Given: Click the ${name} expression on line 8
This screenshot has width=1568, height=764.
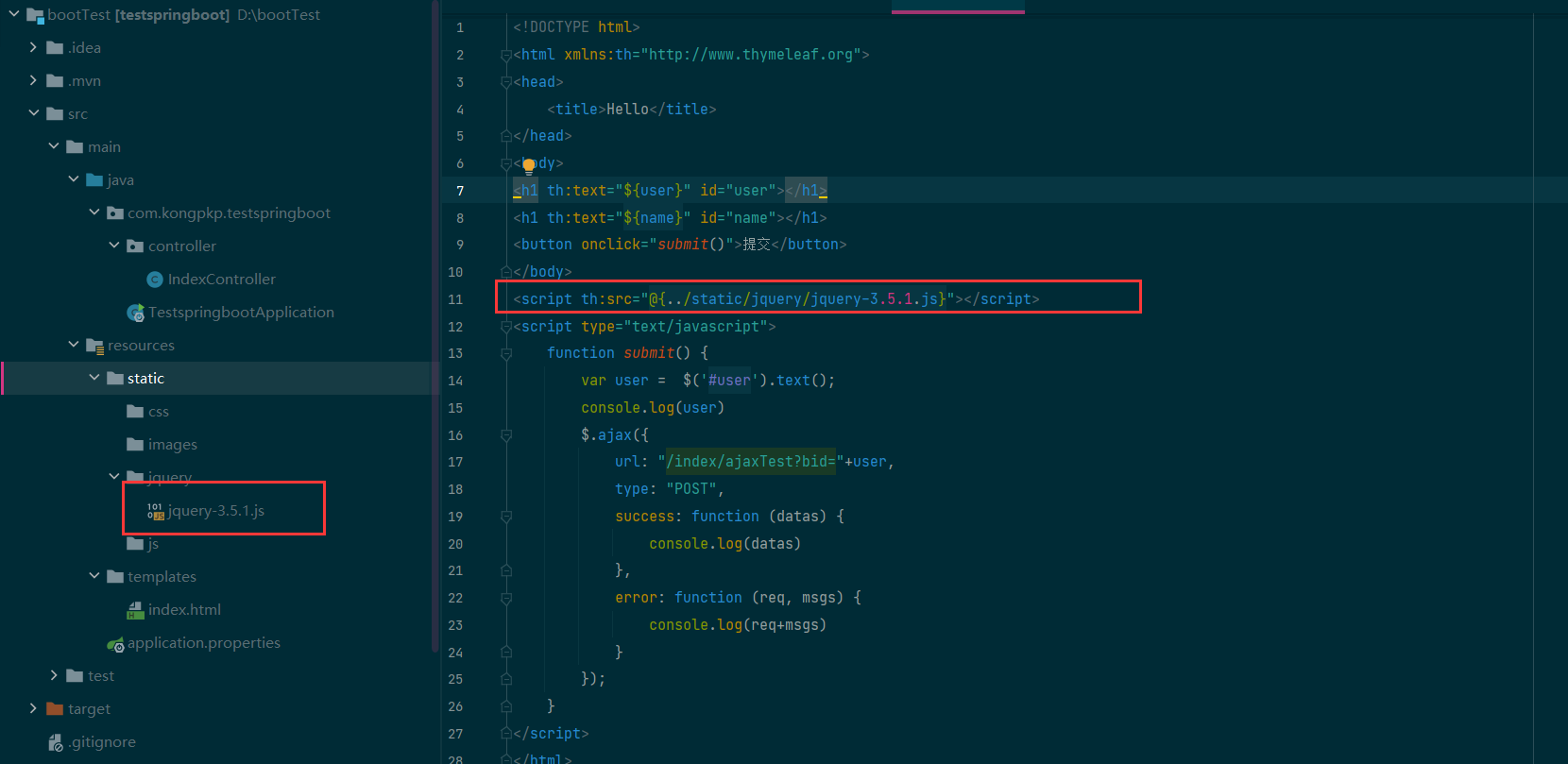Looking at the screenshot, I should click(653, 218).
